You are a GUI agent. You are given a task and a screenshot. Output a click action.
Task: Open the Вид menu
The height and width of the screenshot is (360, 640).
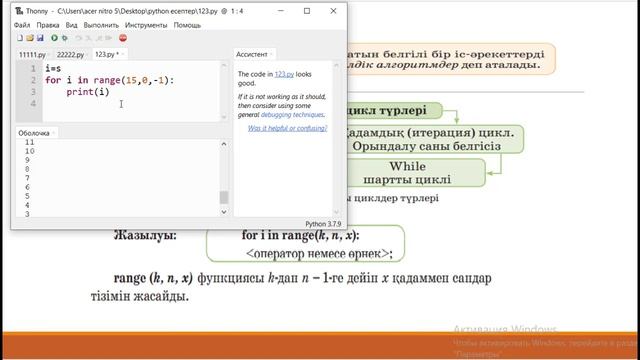tap(71, 25)
